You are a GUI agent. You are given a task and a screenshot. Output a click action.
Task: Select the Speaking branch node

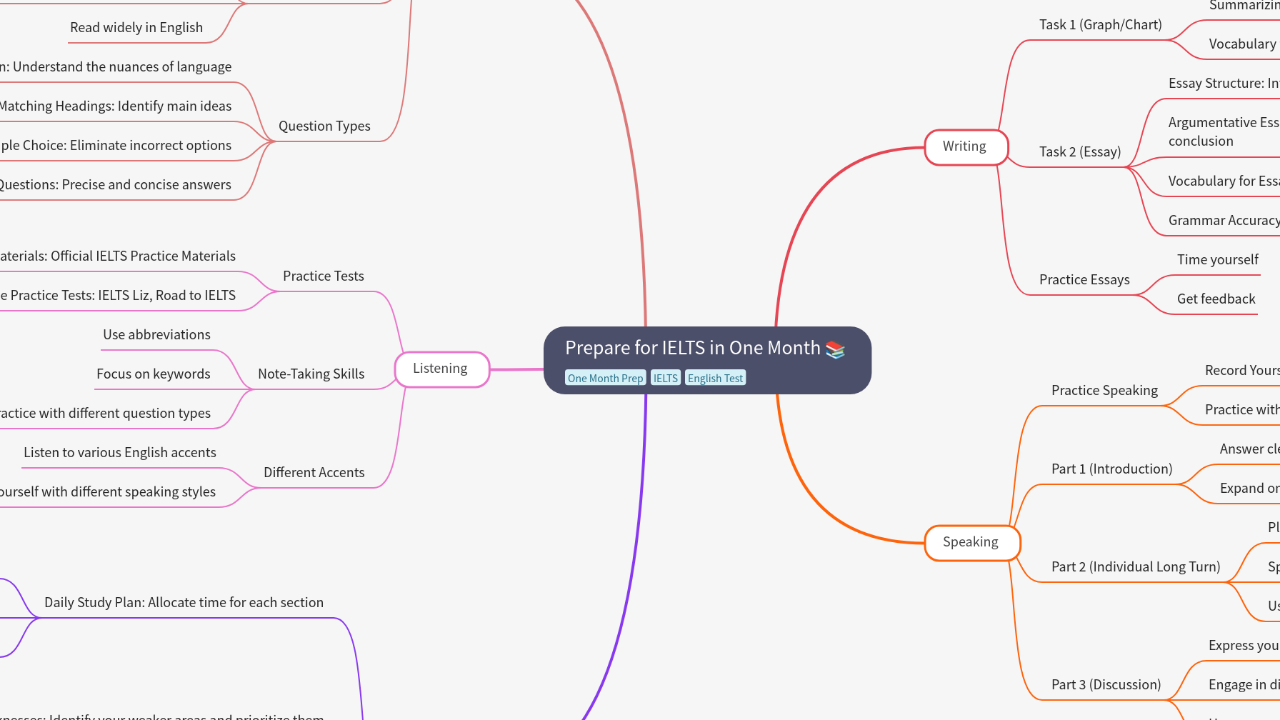click(971, 542)
